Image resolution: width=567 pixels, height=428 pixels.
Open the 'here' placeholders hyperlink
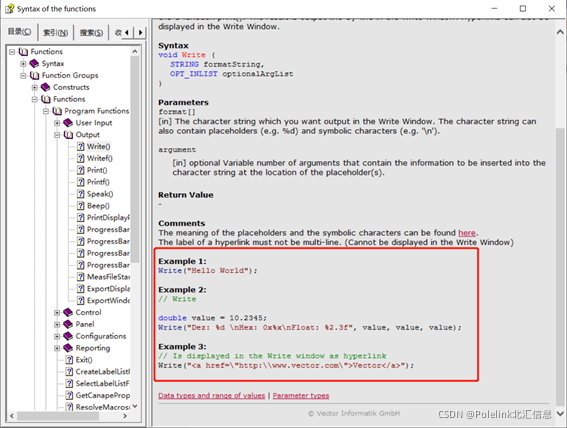pos(467,233)
